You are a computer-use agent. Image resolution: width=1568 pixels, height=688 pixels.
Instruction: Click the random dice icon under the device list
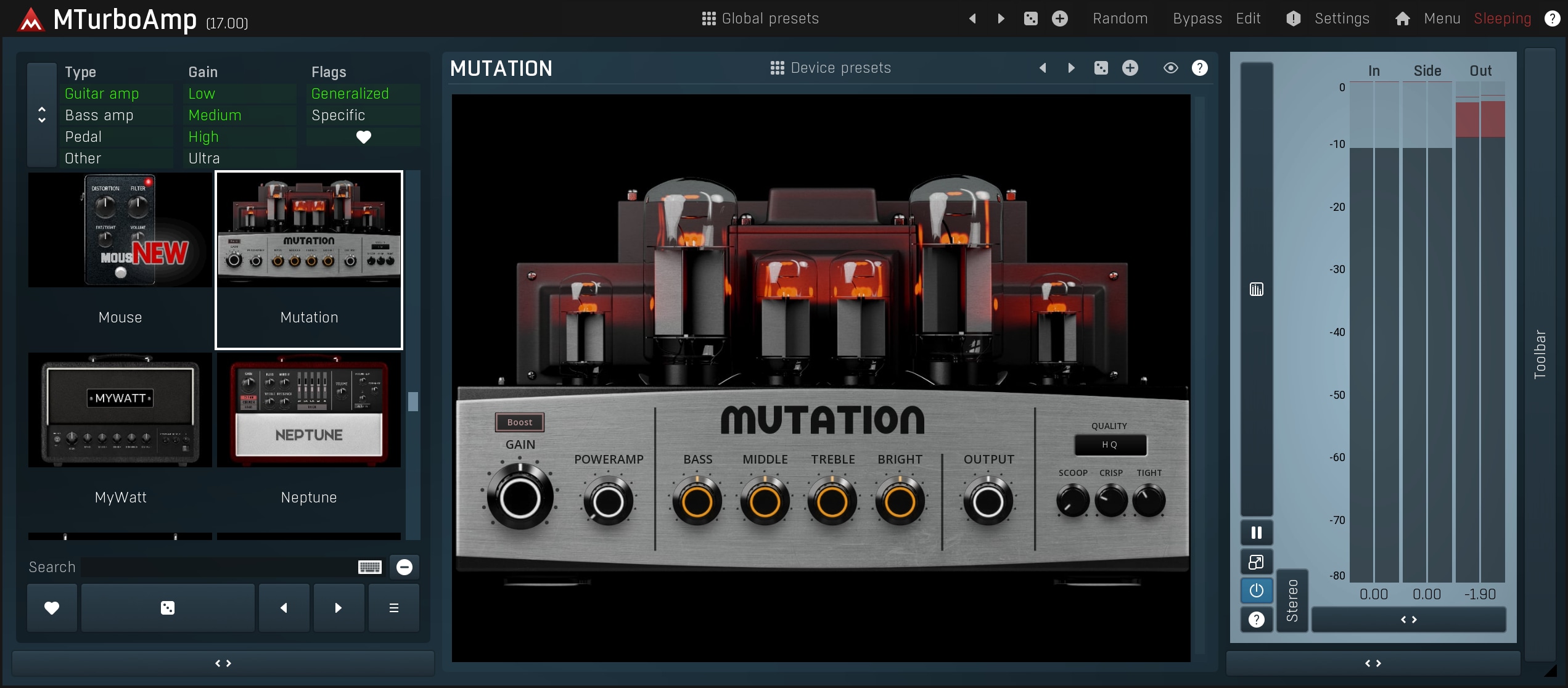[167, 608]
